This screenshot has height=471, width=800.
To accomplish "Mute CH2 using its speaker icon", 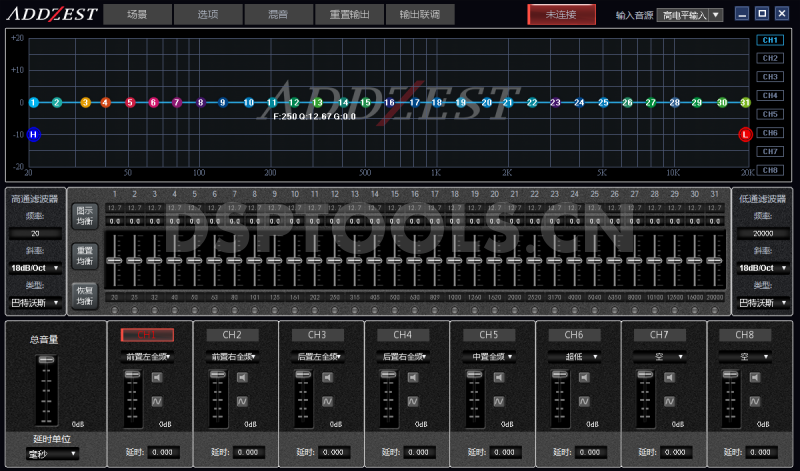I will 242,377.
